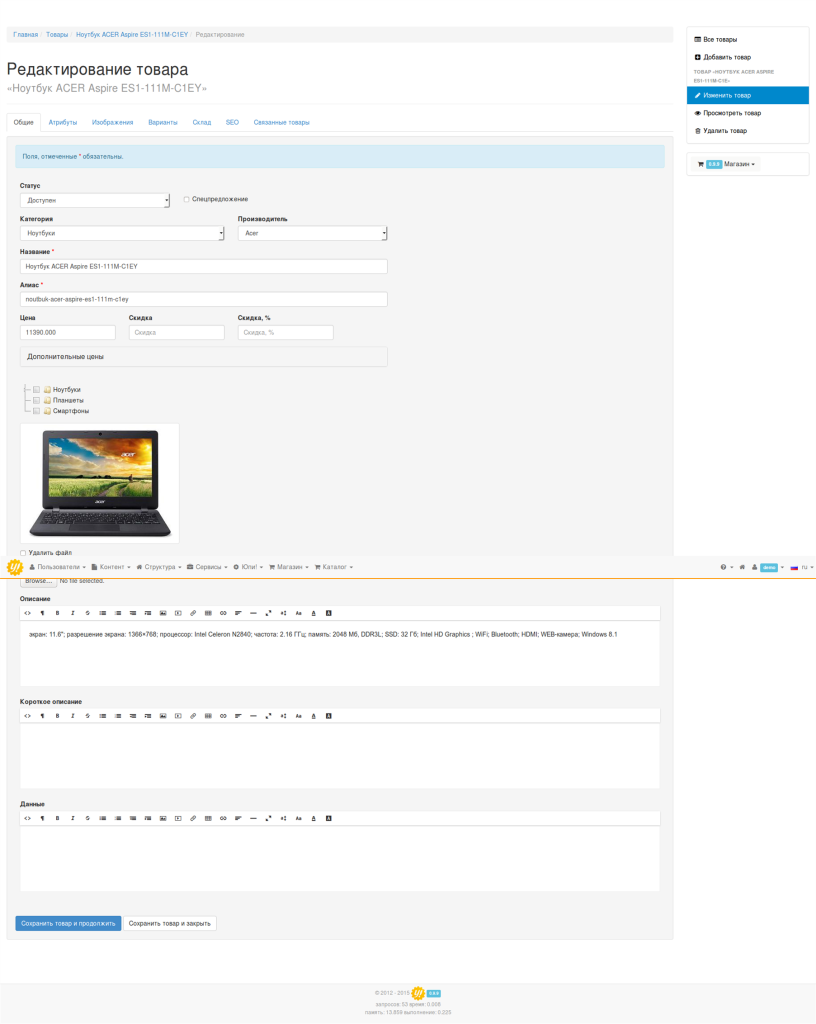
Task: Click alignment icon in Короткое описание toolbar
Action: (x=238, y=716)
